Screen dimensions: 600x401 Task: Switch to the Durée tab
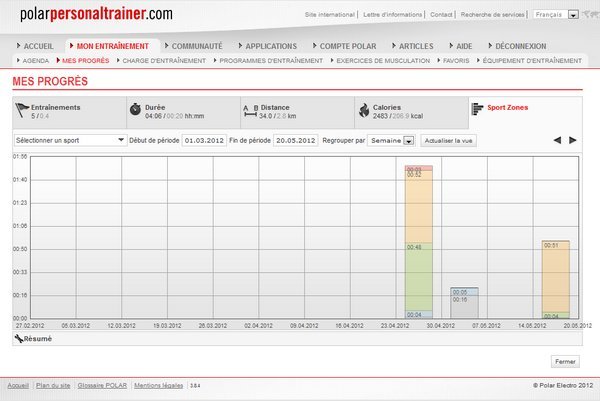click(x=183, y=112)
